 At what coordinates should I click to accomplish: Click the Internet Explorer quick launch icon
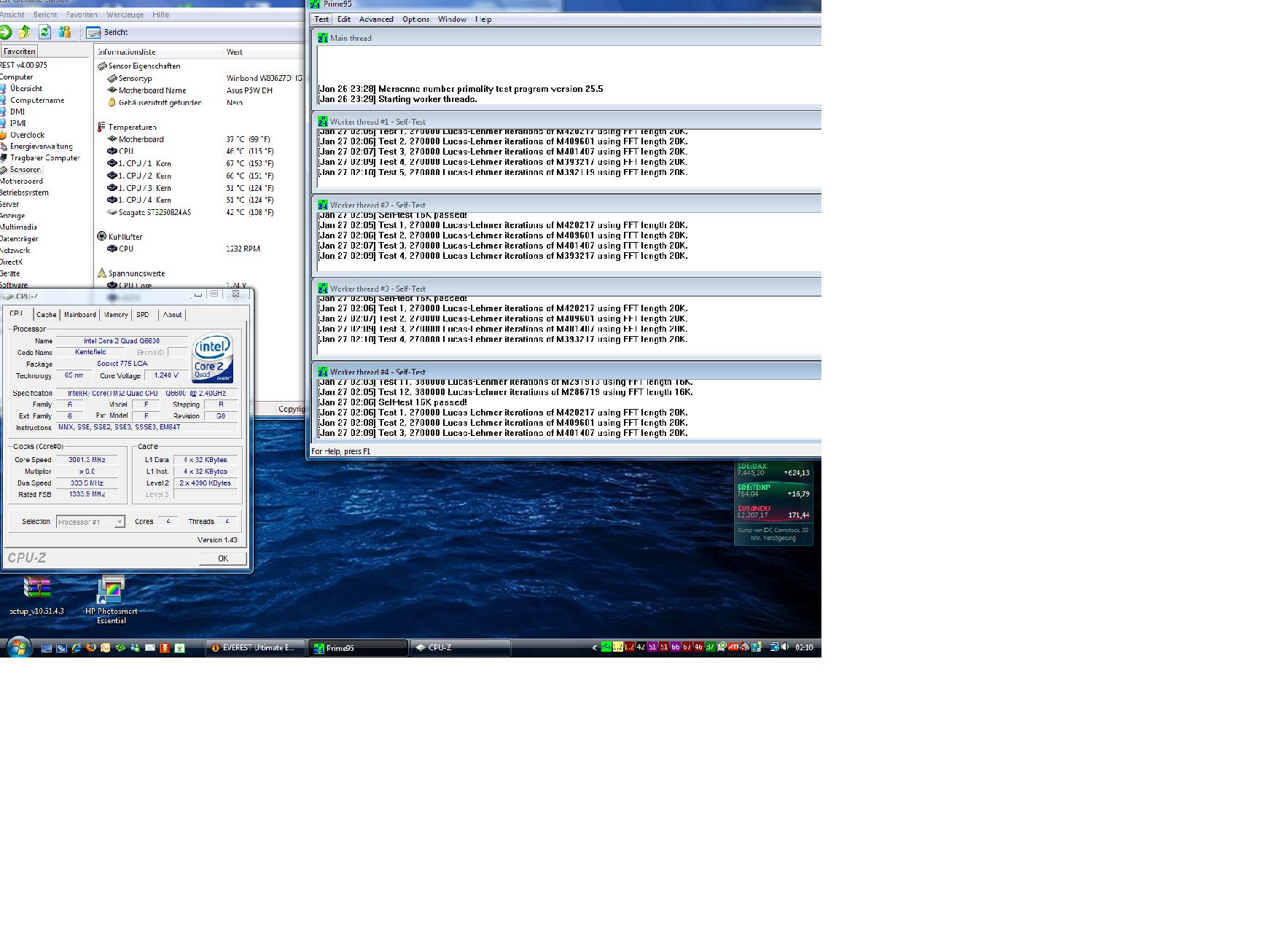pyautogui.click(x=76, y=647)
